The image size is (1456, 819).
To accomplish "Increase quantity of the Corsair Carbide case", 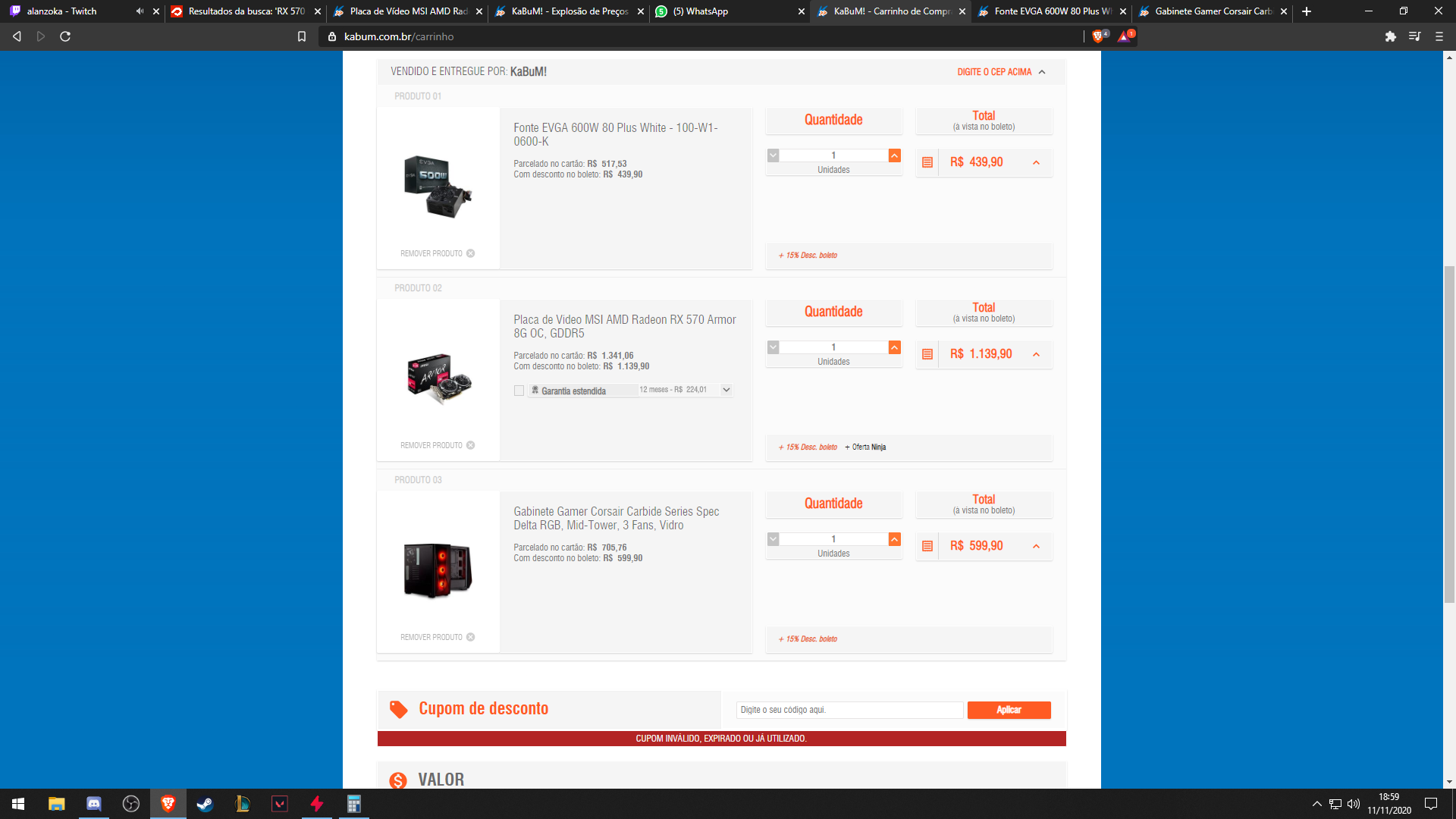I will (895, 539).
